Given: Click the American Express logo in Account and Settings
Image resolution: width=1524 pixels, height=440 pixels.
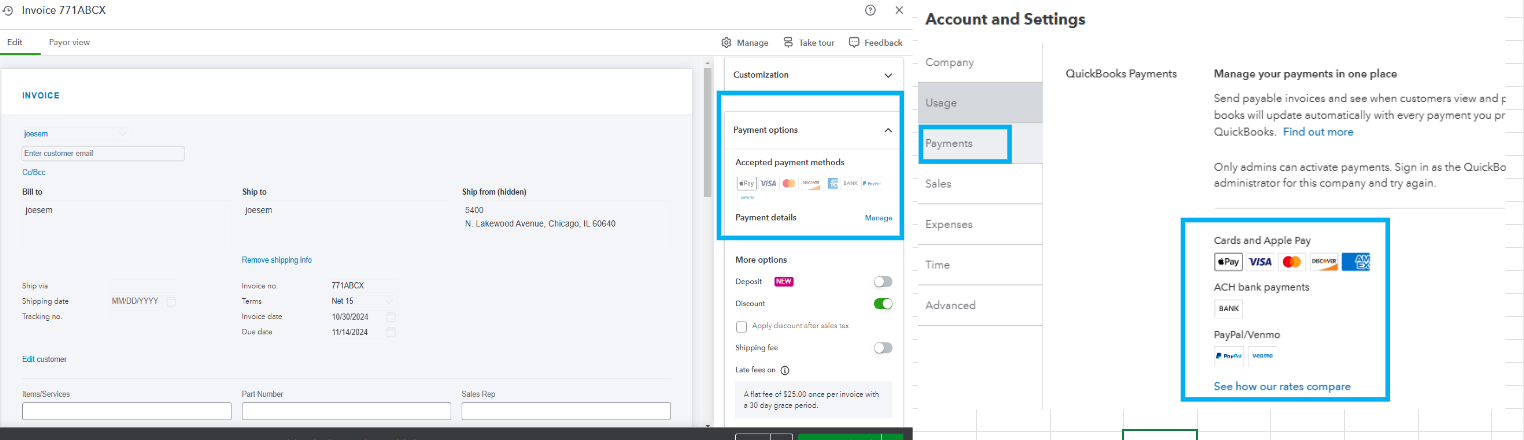Looking at the screenshot, I should pyautogui.click(x=1356, y=262).
